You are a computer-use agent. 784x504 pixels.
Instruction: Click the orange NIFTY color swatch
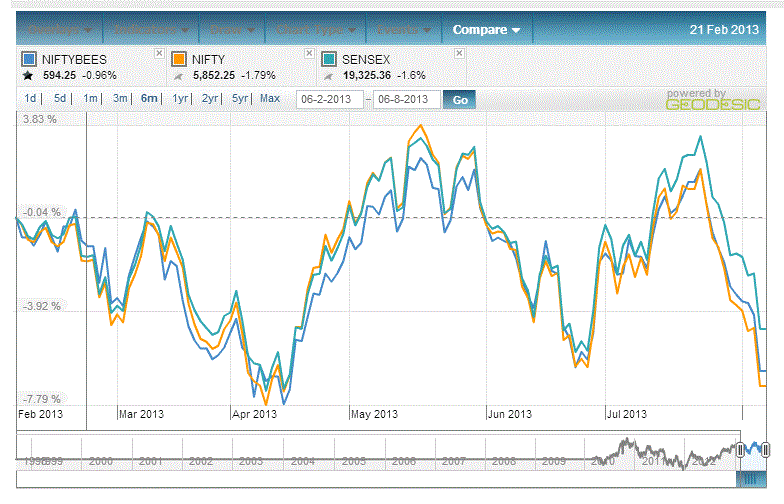[x=179, y=59]
